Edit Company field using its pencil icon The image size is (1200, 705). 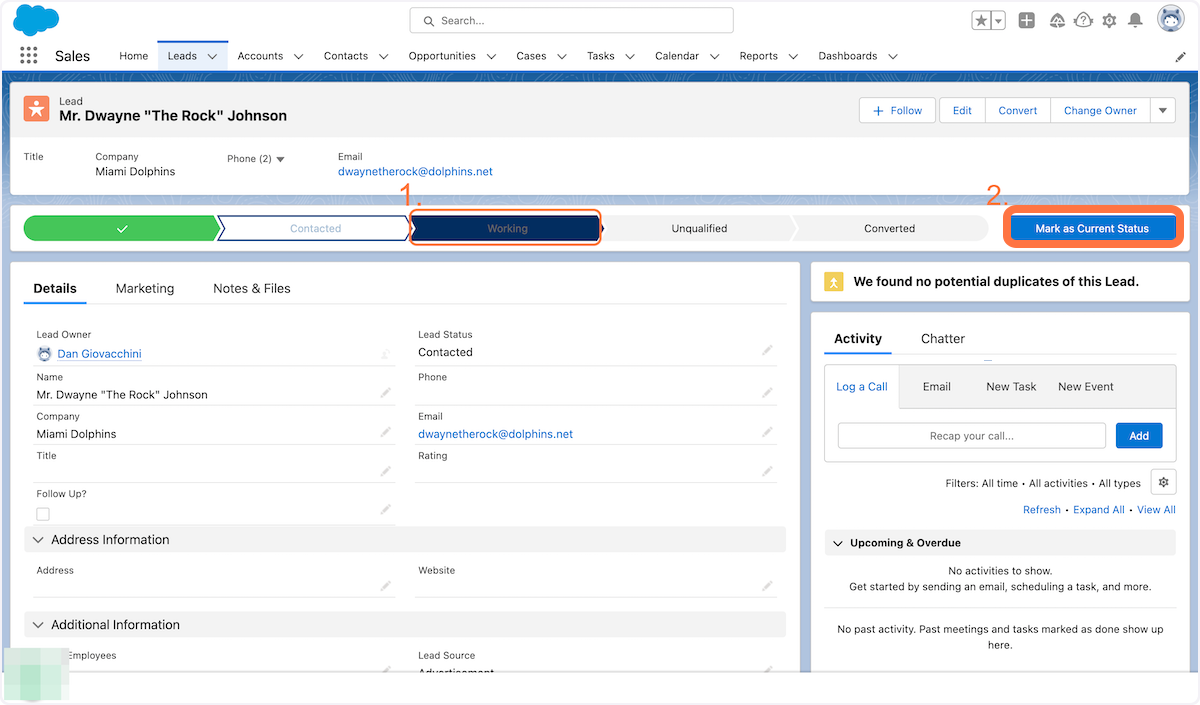click(x=385, y=432)
